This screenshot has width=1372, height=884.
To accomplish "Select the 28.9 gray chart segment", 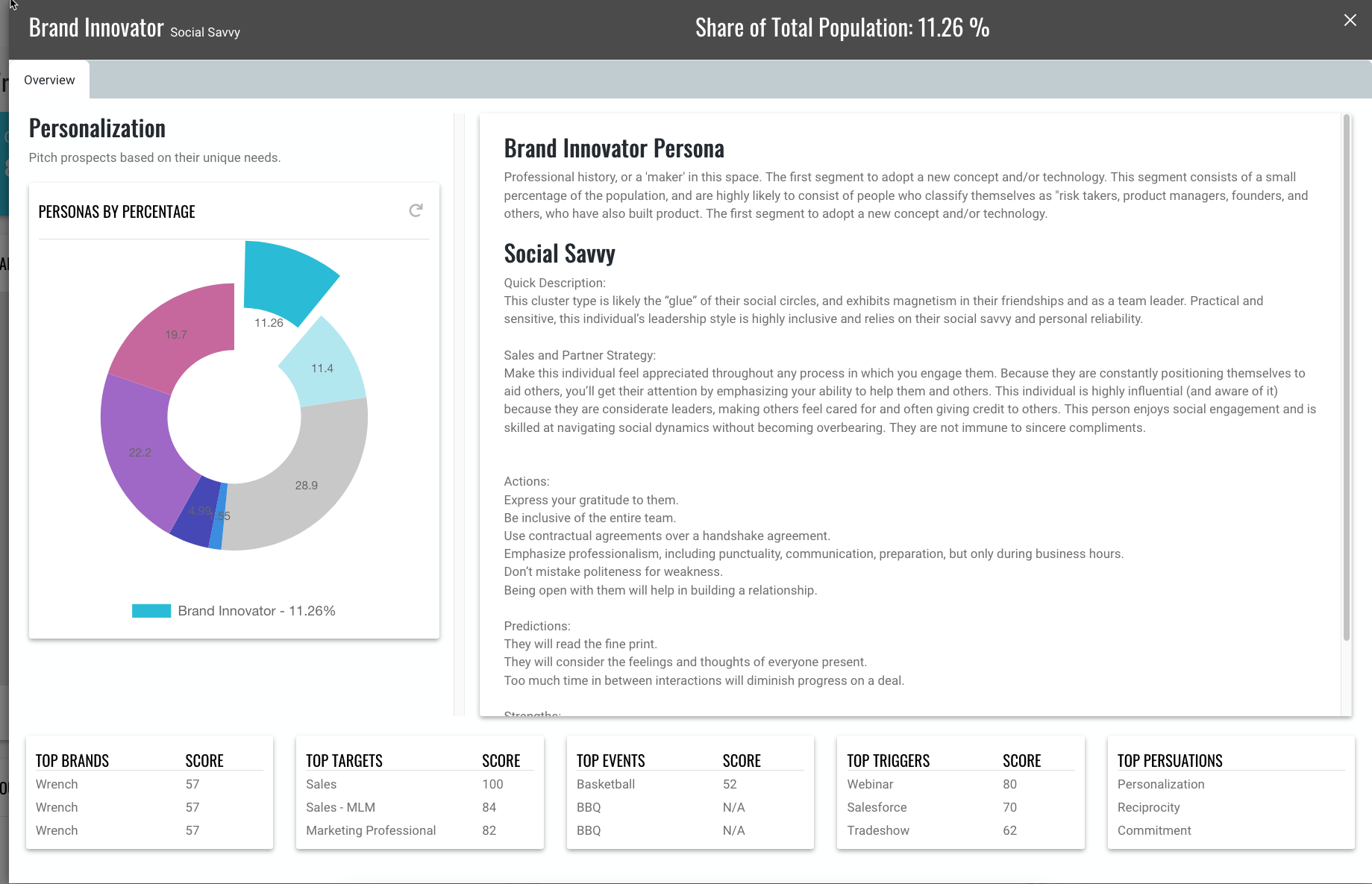I will (313, 477).
